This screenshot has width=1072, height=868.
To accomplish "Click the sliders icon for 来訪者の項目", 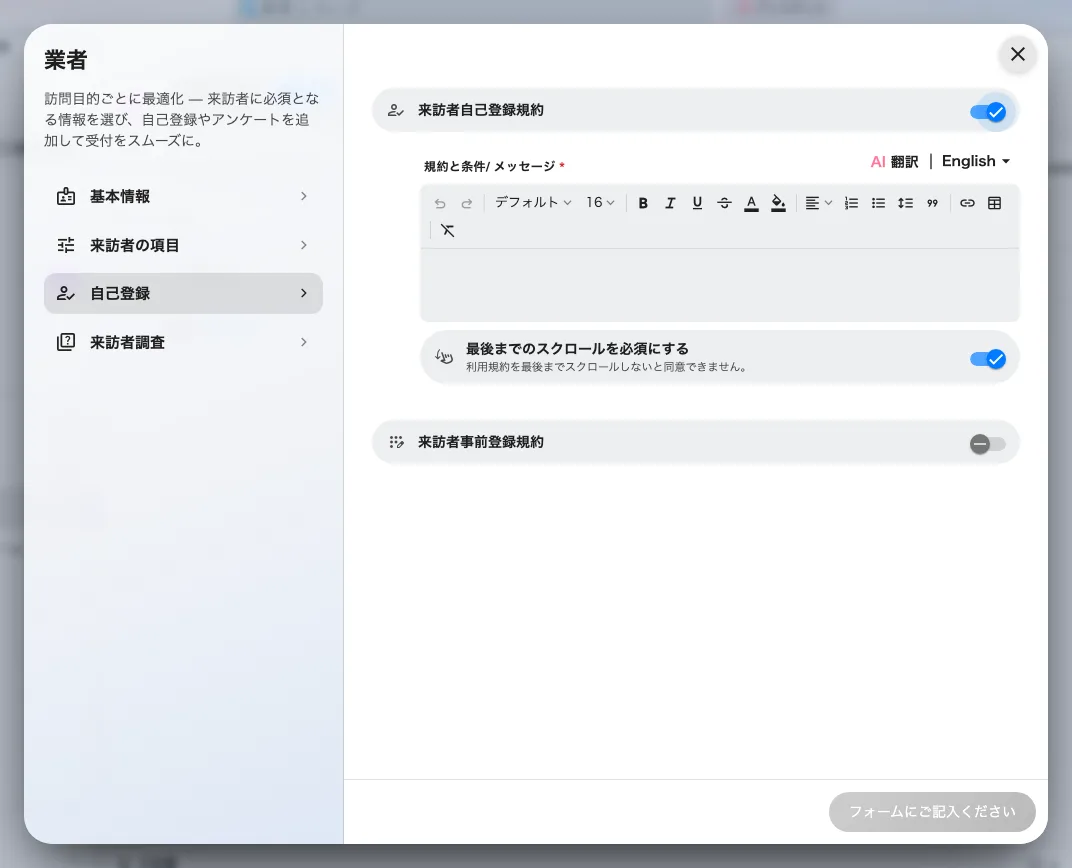I will 66,245.
